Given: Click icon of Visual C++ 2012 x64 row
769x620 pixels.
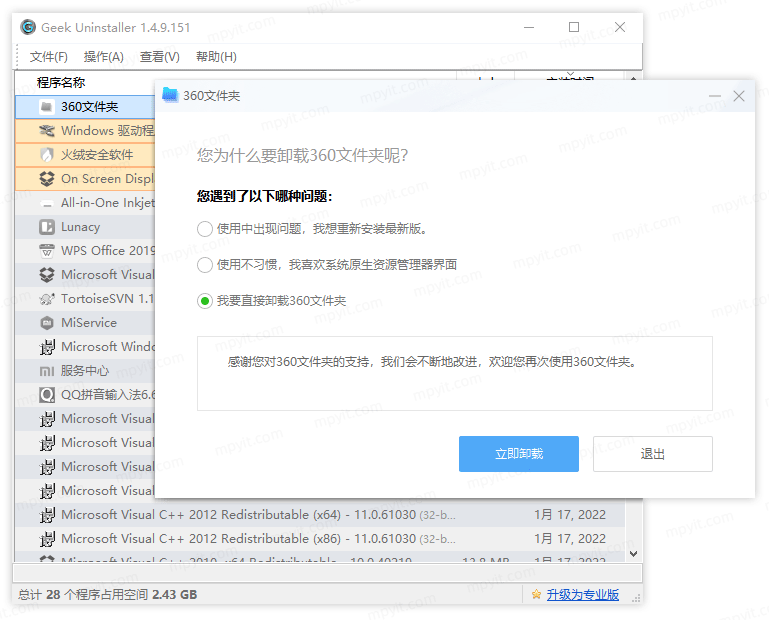Looking at the screenshot, I should coord(47,515).
